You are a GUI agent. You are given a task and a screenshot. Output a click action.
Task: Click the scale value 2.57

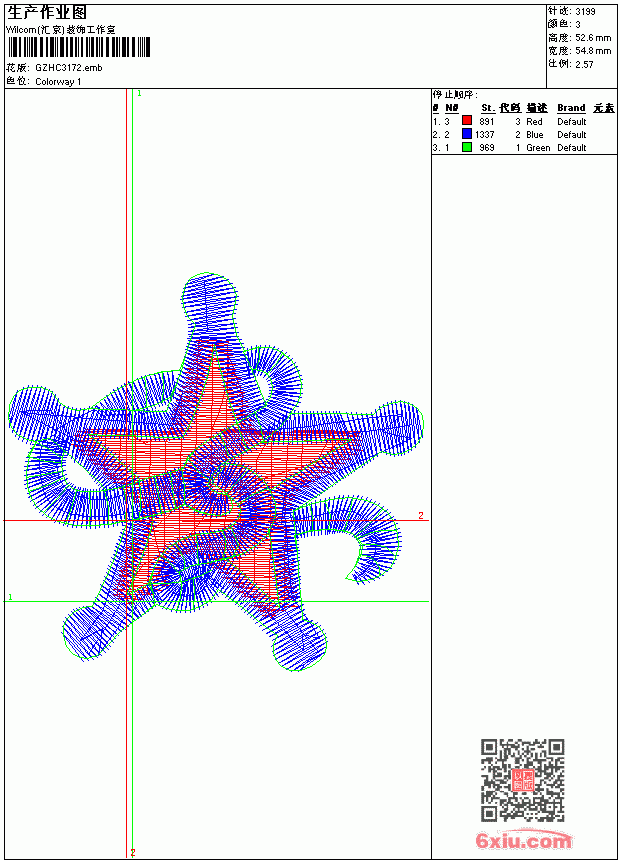tap(584, 64)
